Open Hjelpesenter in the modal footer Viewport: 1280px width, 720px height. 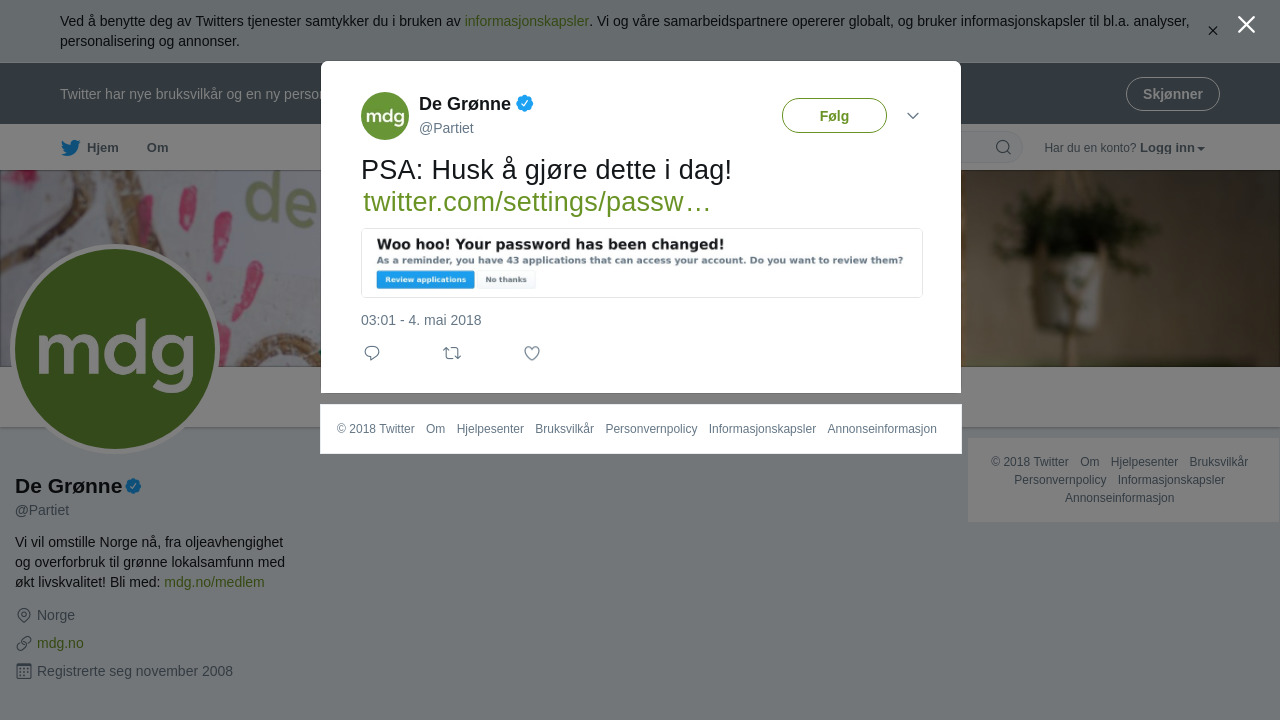[x=490, y=429]
